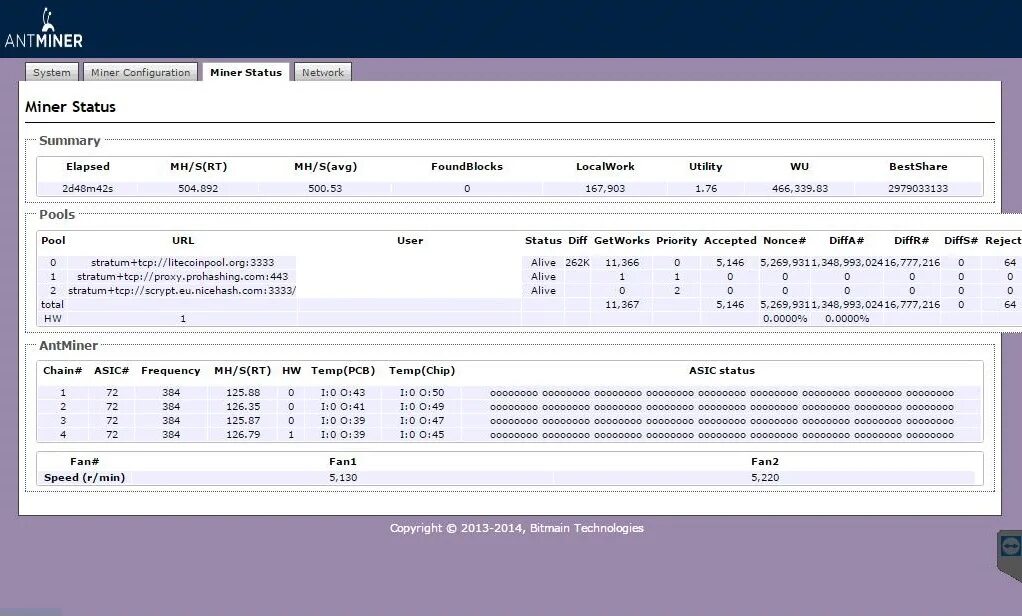Click chain 3 chip temp I:0 O:47

[422, 421]
